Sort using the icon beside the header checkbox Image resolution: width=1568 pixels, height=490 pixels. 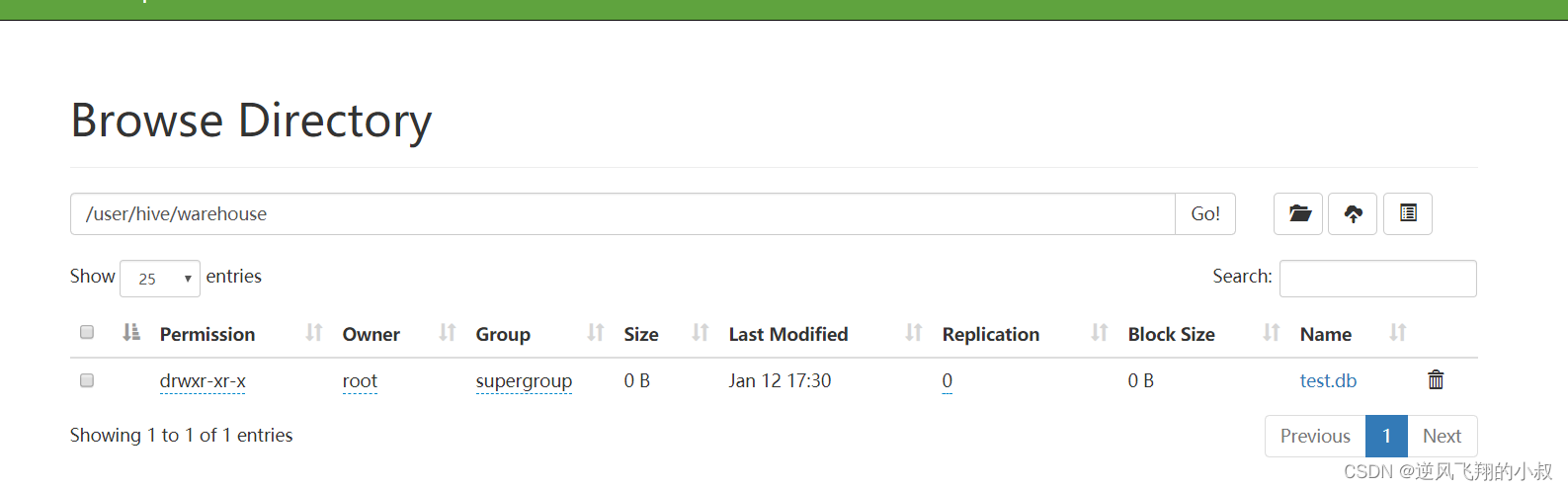[131, 333]
